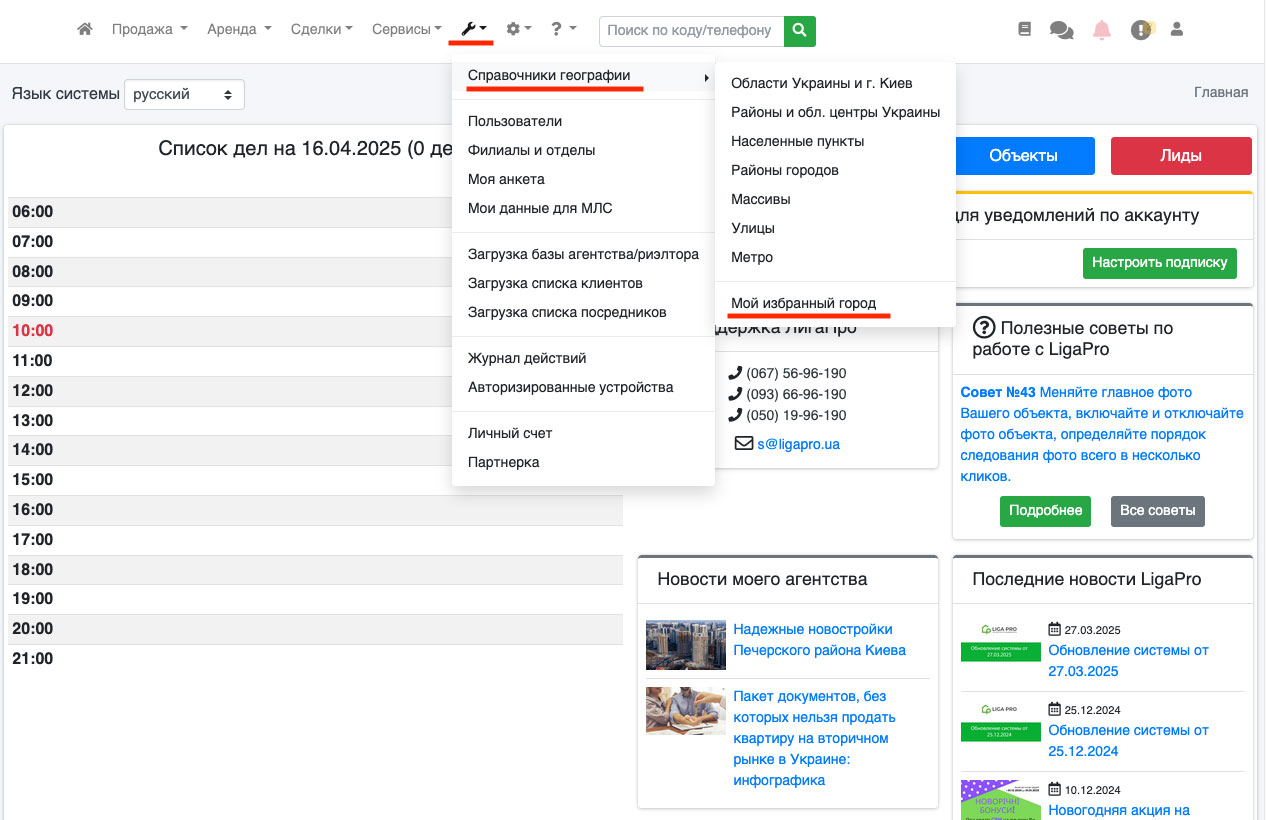
Task: Click the green search magnifier button
Action: click(799, 30)
